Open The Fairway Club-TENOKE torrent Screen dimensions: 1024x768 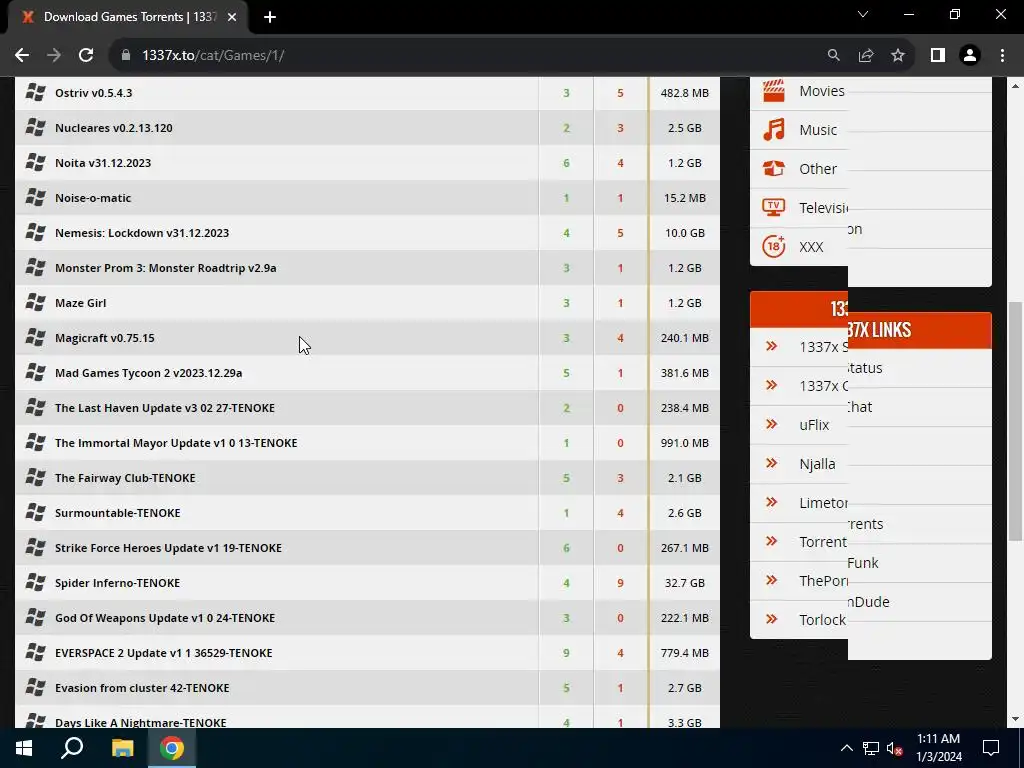pos(125,478)
